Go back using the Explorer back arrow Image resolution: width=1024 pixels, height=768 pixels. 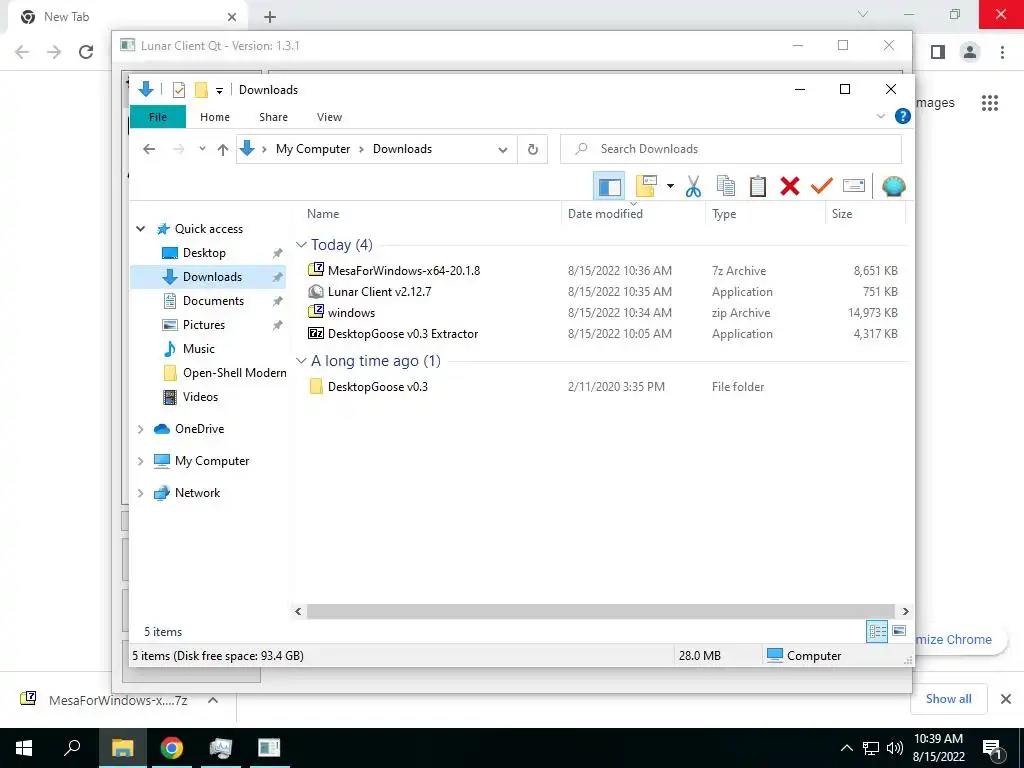pos(149,150)
